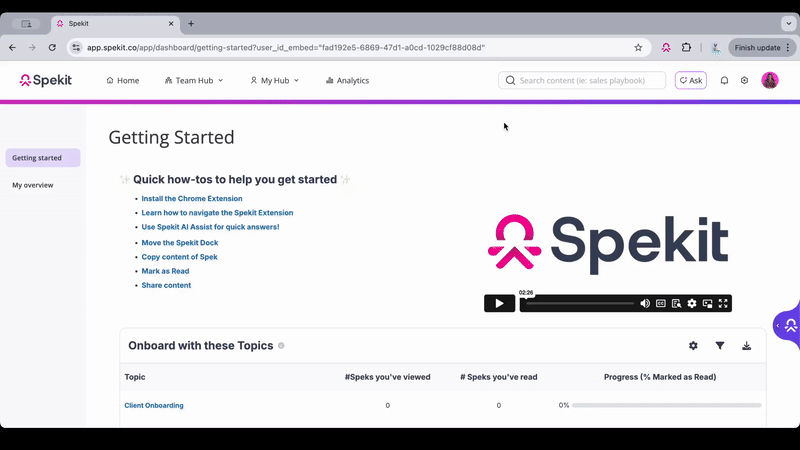Open Learn how to navigate Spekit Extension

pyautogui.click(x=217, y=213)
